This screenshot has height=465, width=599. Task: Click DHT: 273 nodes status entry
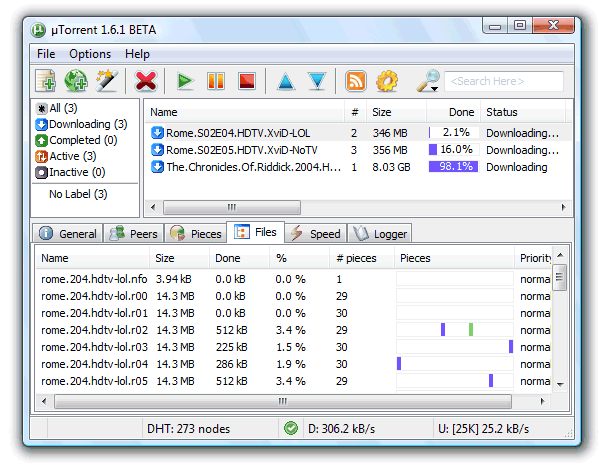coord(188,429)
